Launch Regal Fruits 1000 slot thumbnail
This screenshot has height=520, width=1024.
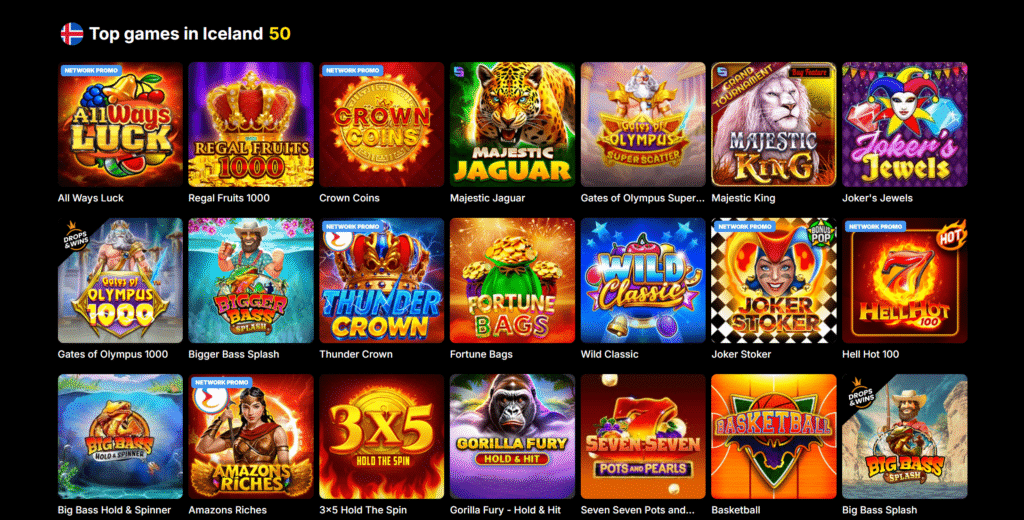tap(251, 125)
